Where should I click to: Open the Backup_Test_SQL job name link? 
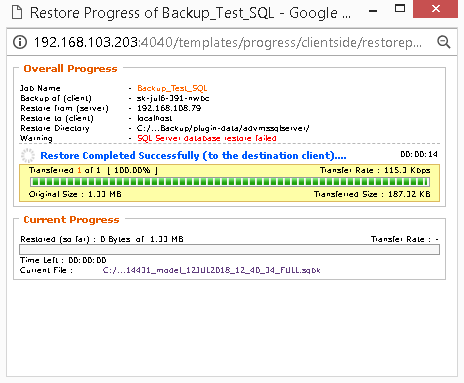coord(172,88)
